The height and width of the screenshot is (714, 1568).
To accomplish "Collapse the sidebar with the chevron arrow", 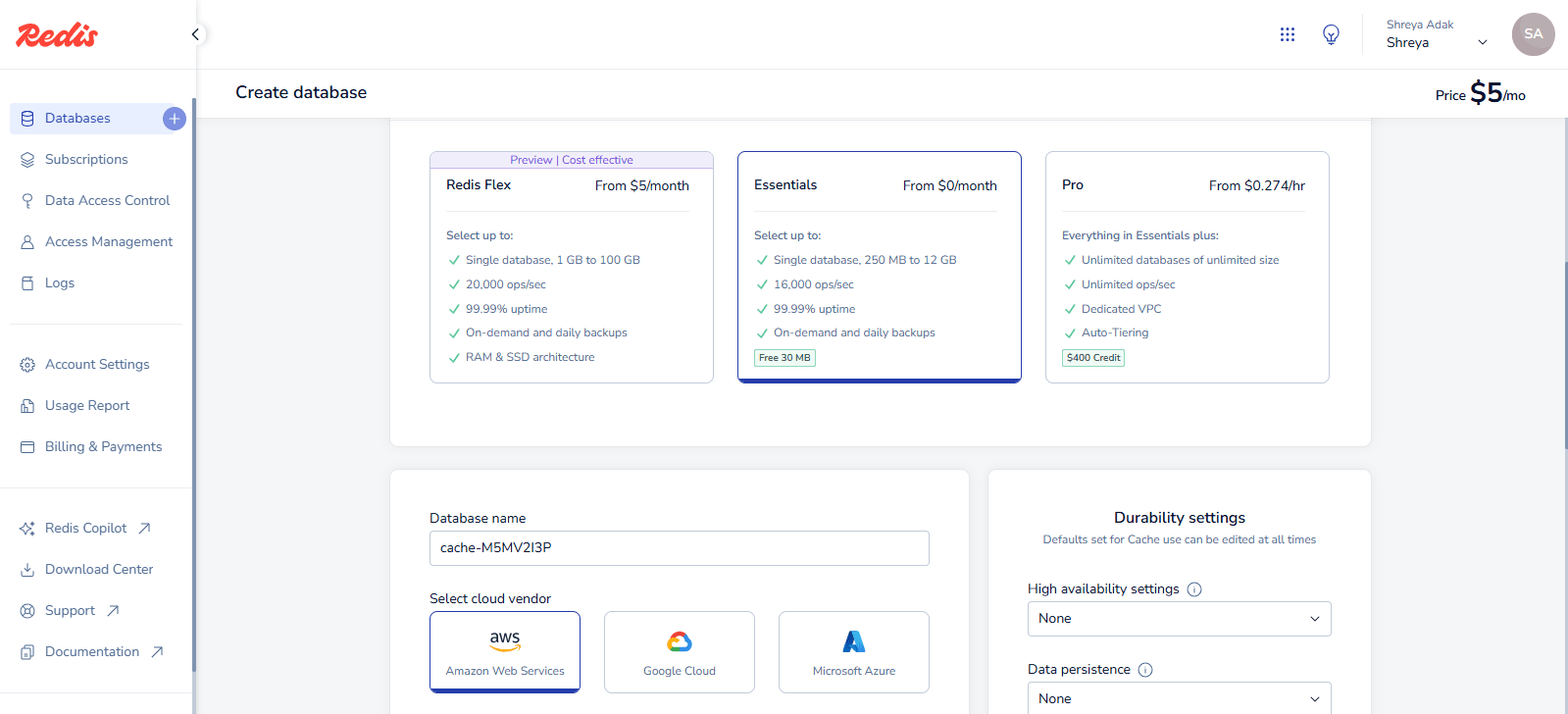I will coord(195,34).
